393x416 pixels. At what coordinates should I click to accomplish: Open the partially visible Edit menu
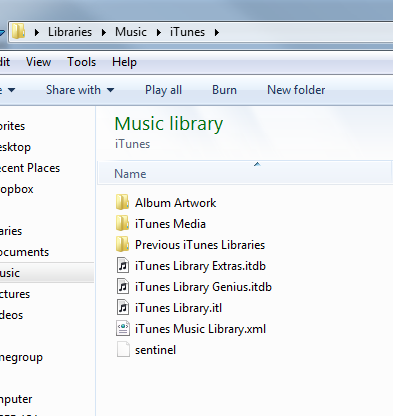point(5,62)
